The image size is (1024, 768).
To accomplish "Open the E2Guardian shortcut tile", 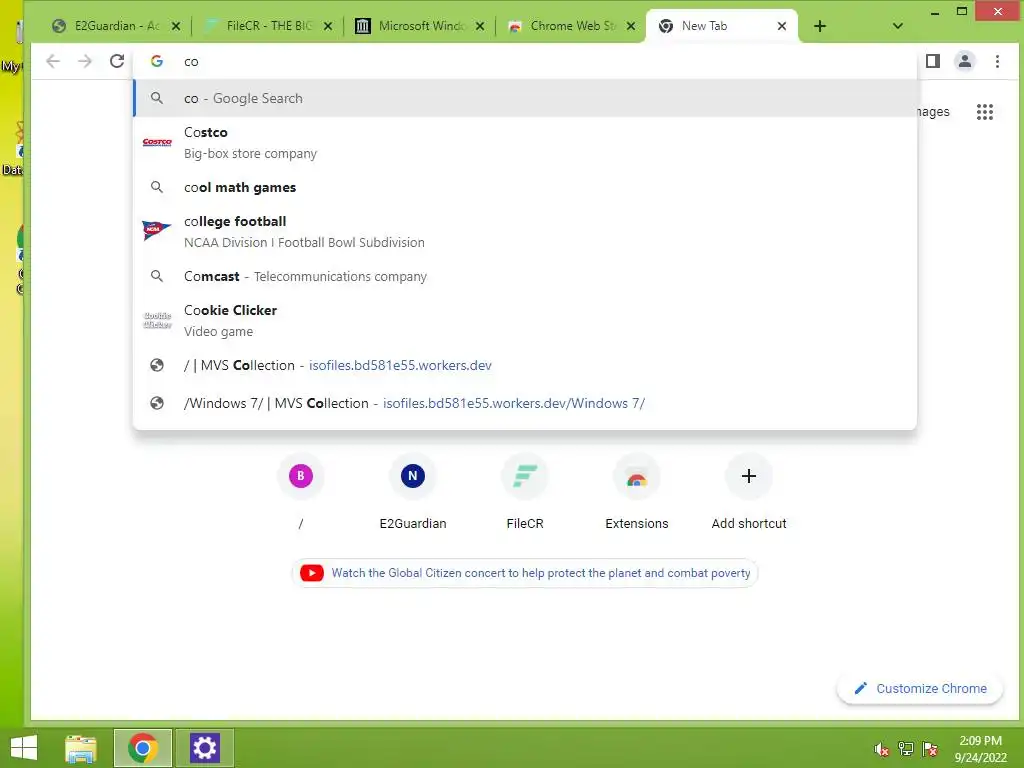I will click(413, 493).
